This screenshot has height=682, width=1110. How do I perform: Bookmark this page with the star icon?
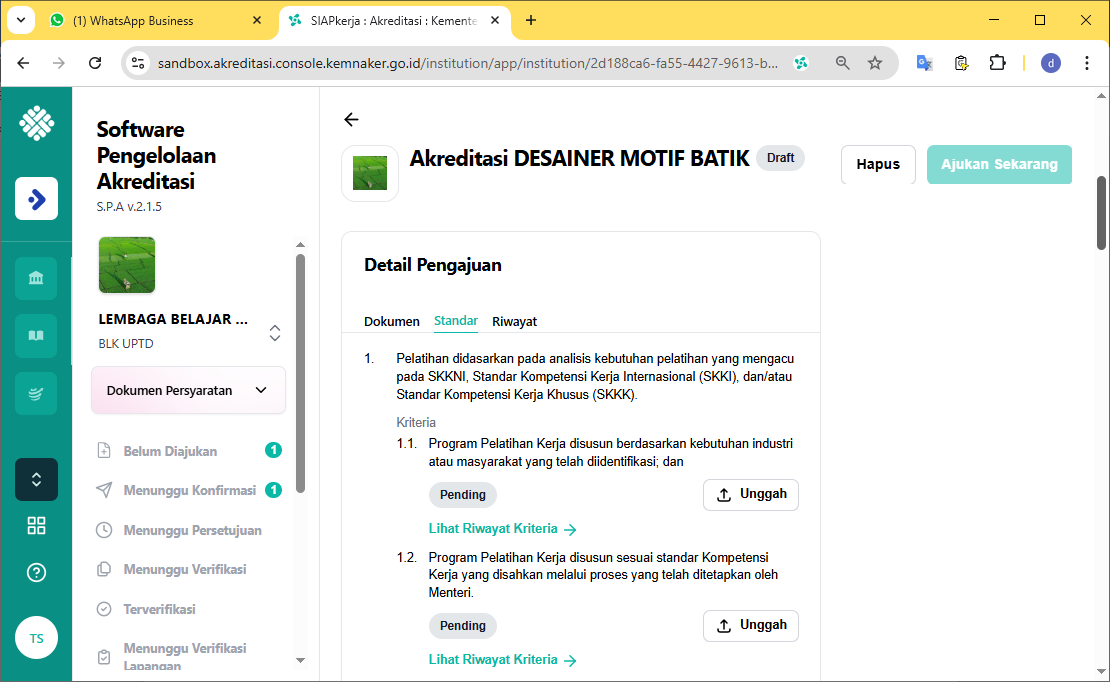(x=875, y=63)
